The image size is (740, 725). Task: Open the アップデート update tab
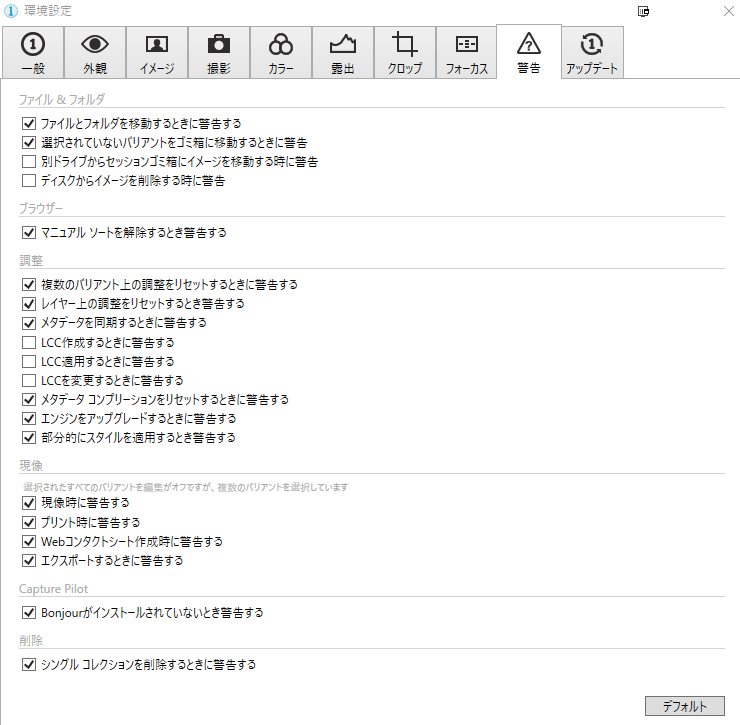(591, 53)
